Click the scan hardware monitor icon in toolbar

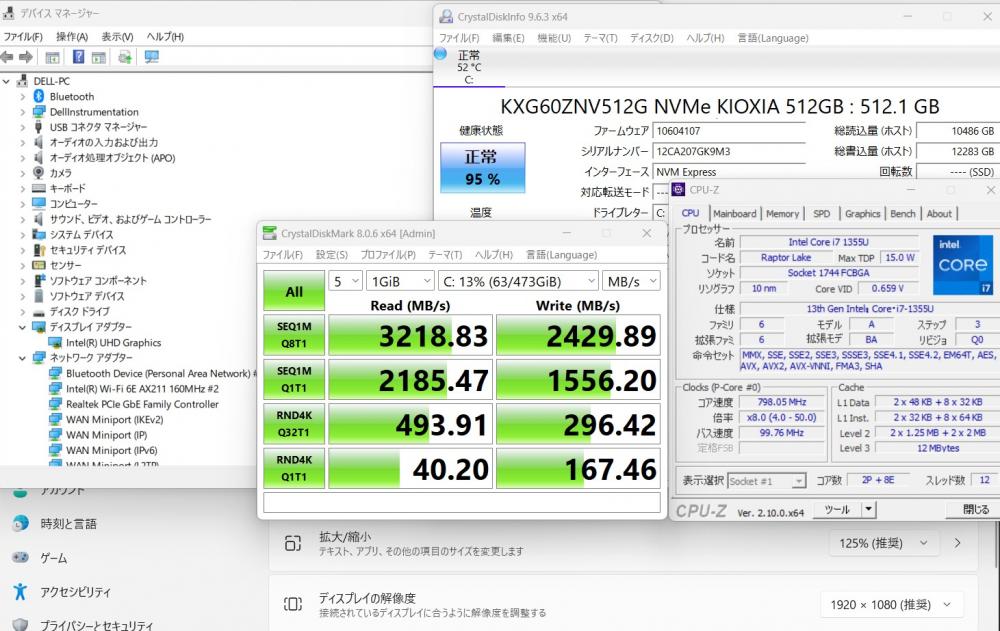[151, 57]
